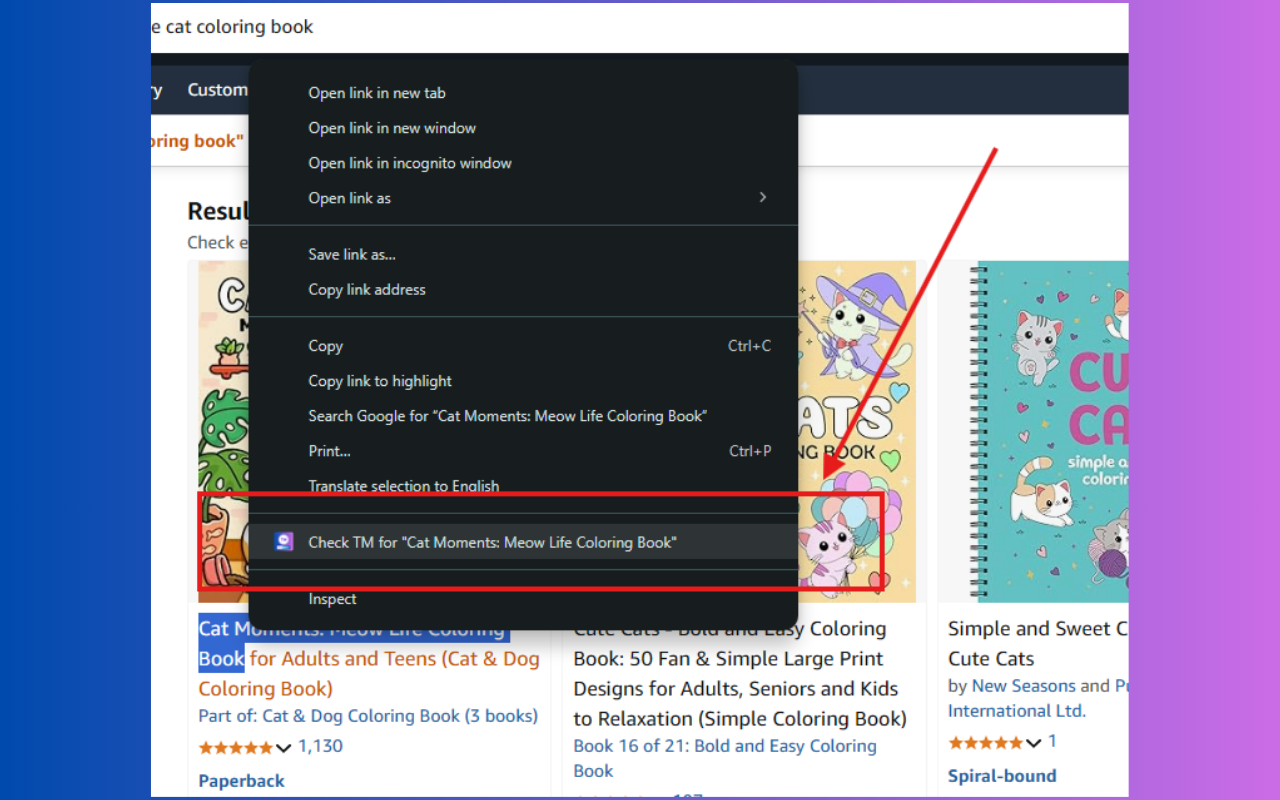Select "Inspect" in the context menu

523,599
